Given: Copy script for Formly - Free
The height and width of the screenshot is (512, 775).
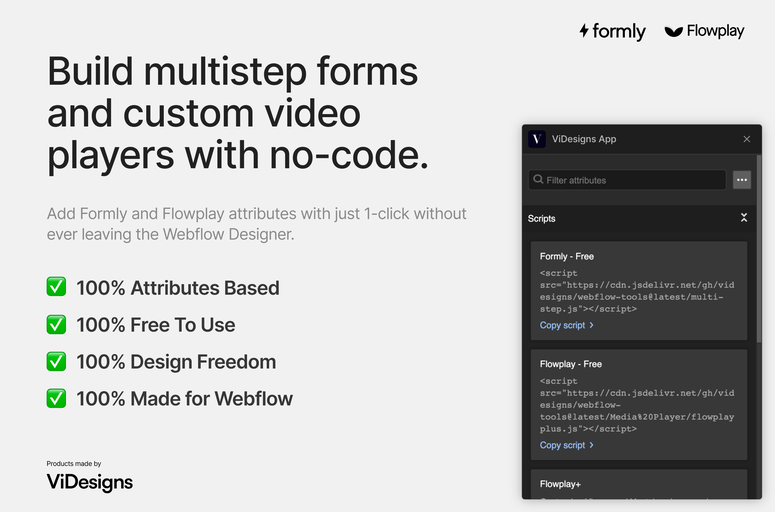Looking at the screenshot, I should click(x=566, y=325).
